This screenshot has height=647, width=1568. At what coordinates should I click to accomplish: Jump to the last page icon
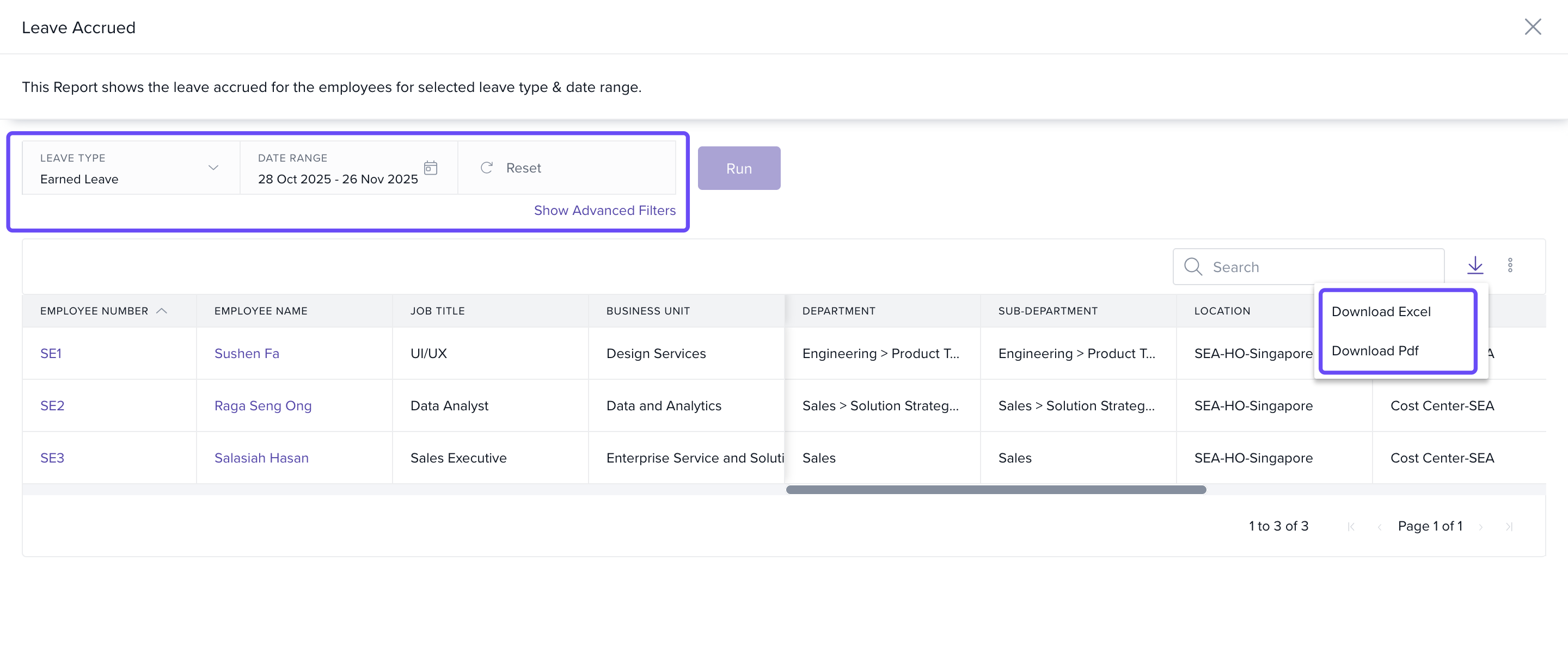tap(1509, 527)
